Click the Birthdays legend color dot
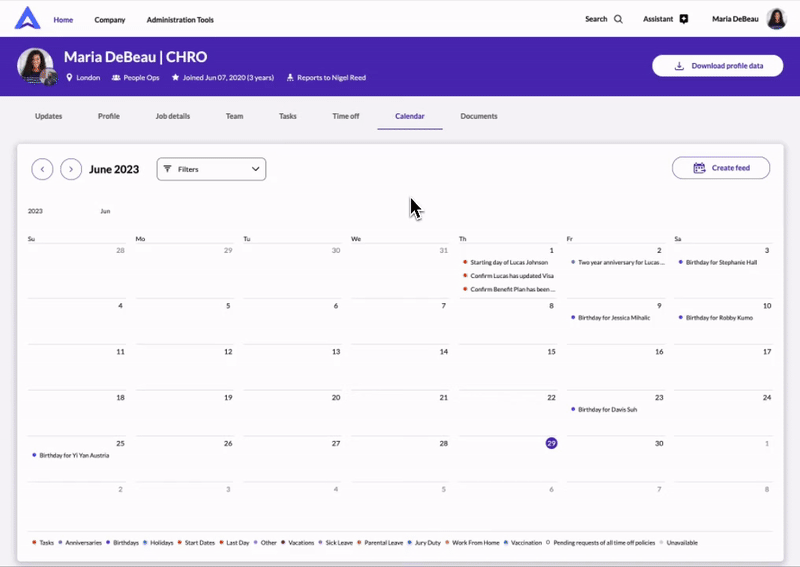The width and height of the screenshot is (800, 567). (108, 543)
